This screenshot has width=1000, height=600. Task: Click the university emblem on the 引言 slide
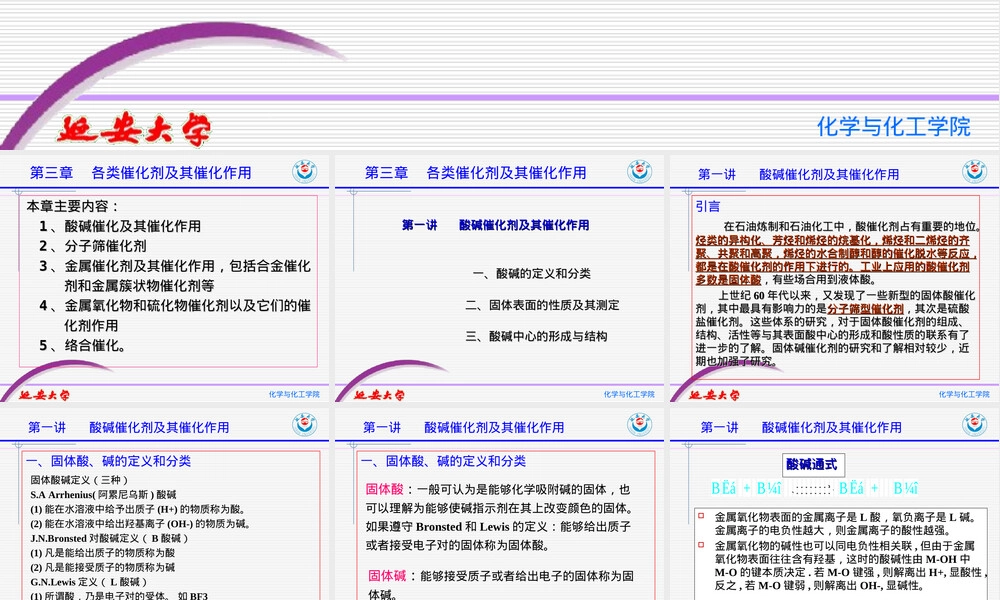[x=974, y=172]
